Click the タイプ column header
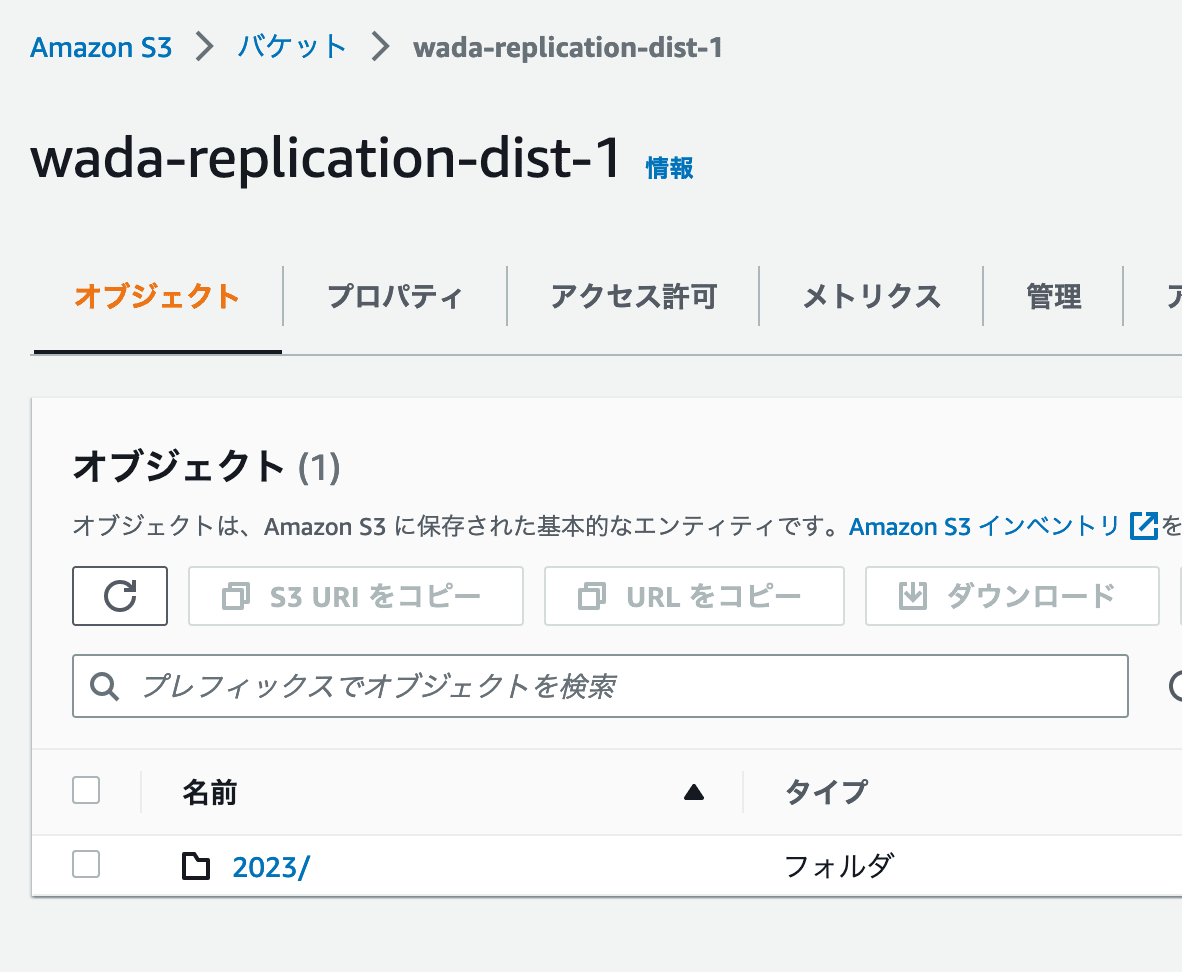1182x972 pixels. [826, 793]
